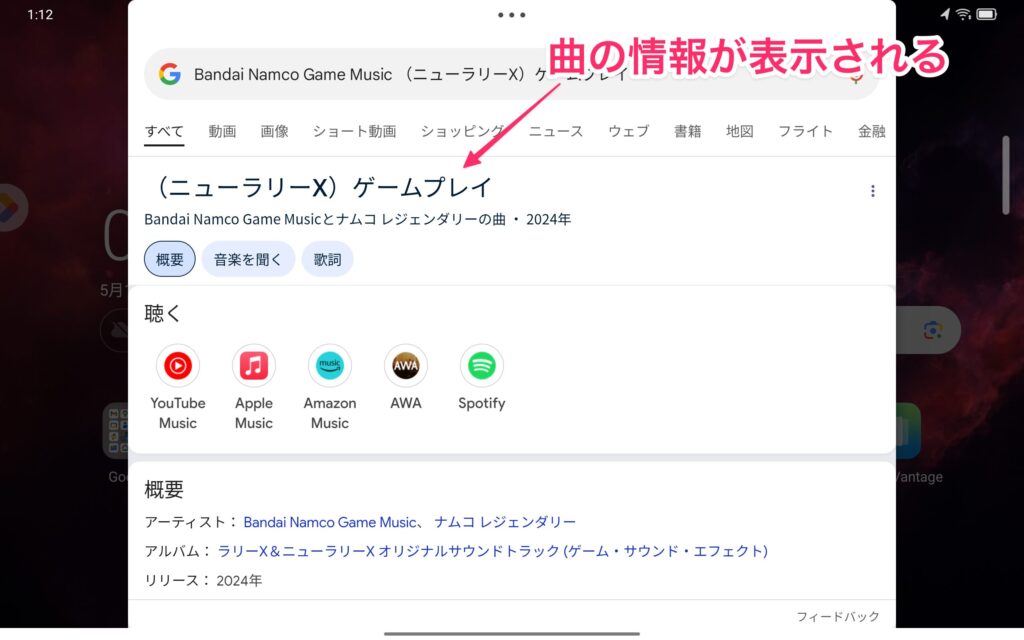Select the すべて search tab
The width and height of the screenshot is (1024, 640).
(x=164, y=131)
